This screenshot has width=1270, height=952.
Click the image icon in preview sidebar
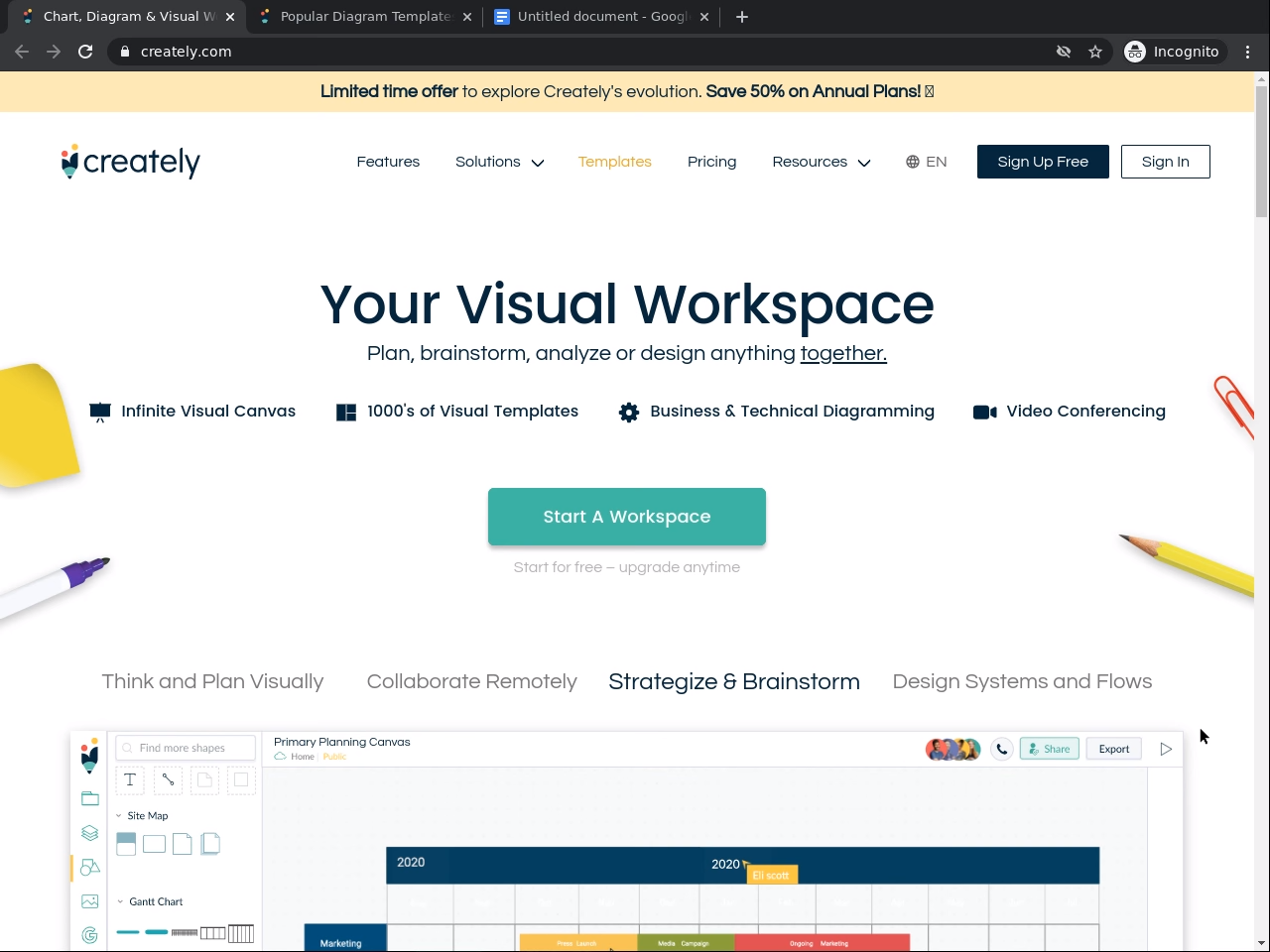(89, 901)
